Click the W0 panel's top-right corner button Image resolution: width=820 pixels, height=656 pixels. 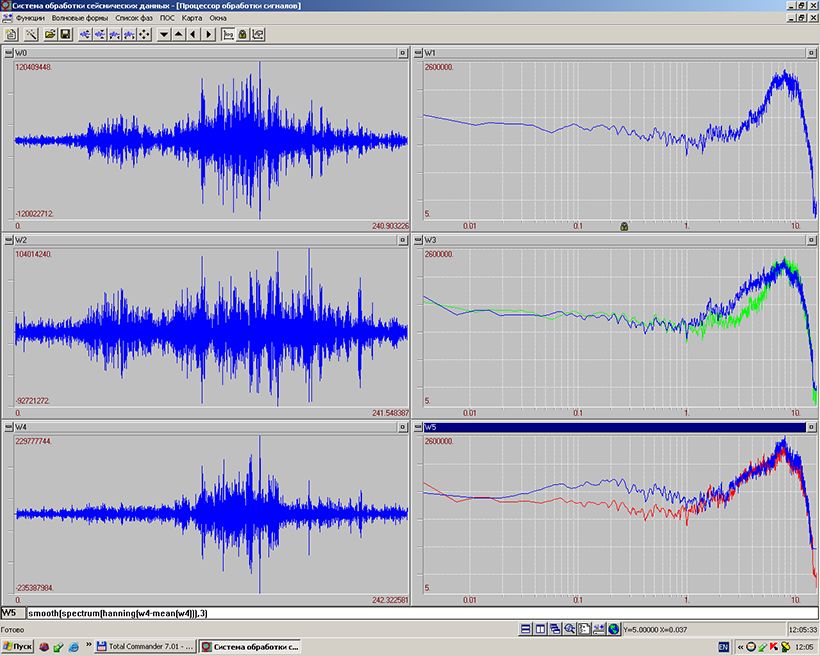pos(402,53)
